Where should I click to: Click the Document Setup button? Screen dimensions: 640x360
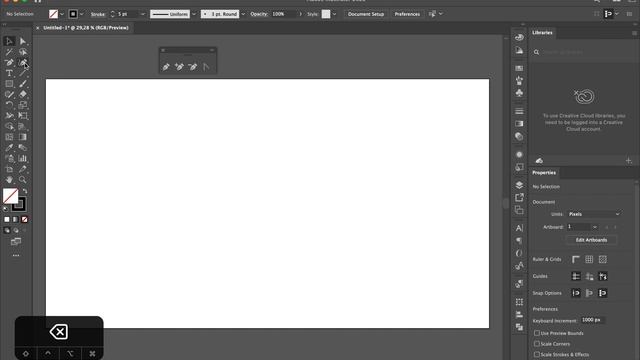coord(366,14)
